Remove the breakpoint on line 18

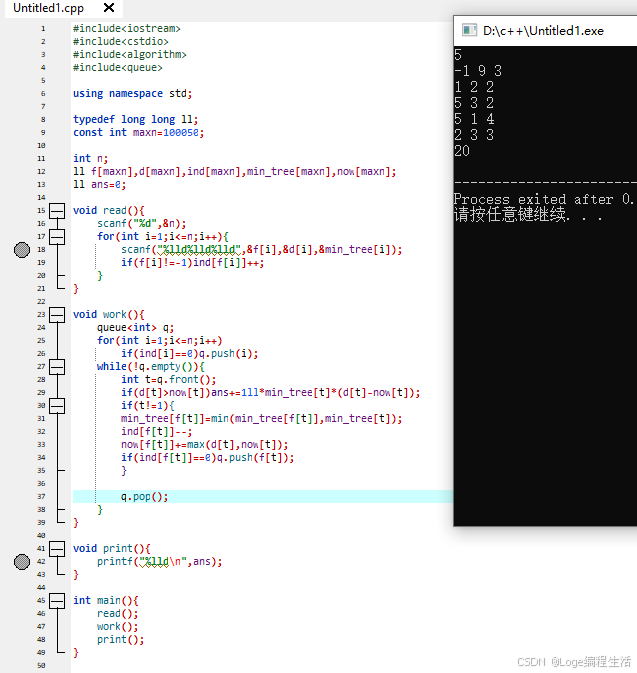pos(22,250)
